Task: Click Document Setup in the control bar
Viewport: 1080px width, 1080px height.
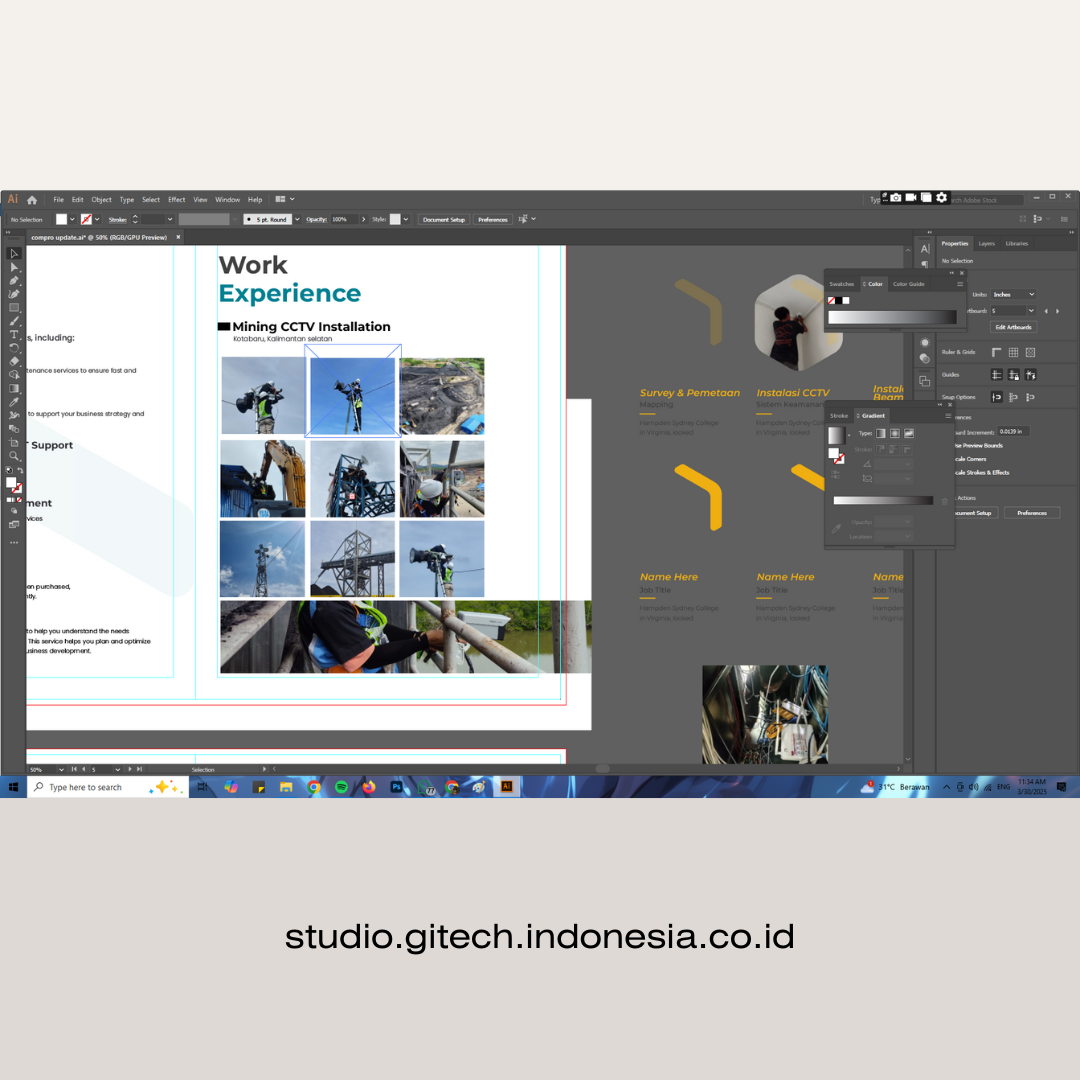Action: [x=443, y=219]
